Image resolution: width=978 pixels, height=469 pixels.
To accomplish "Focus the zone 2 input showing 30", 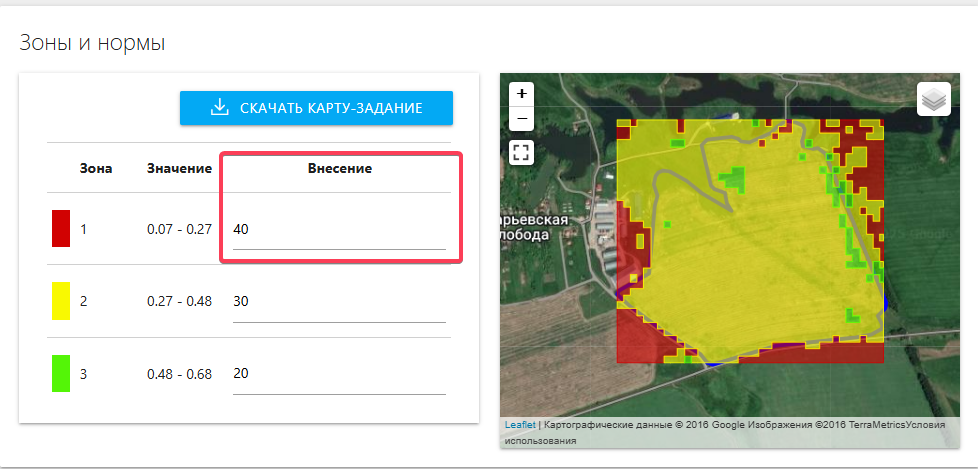I will (x=338, y=301).
